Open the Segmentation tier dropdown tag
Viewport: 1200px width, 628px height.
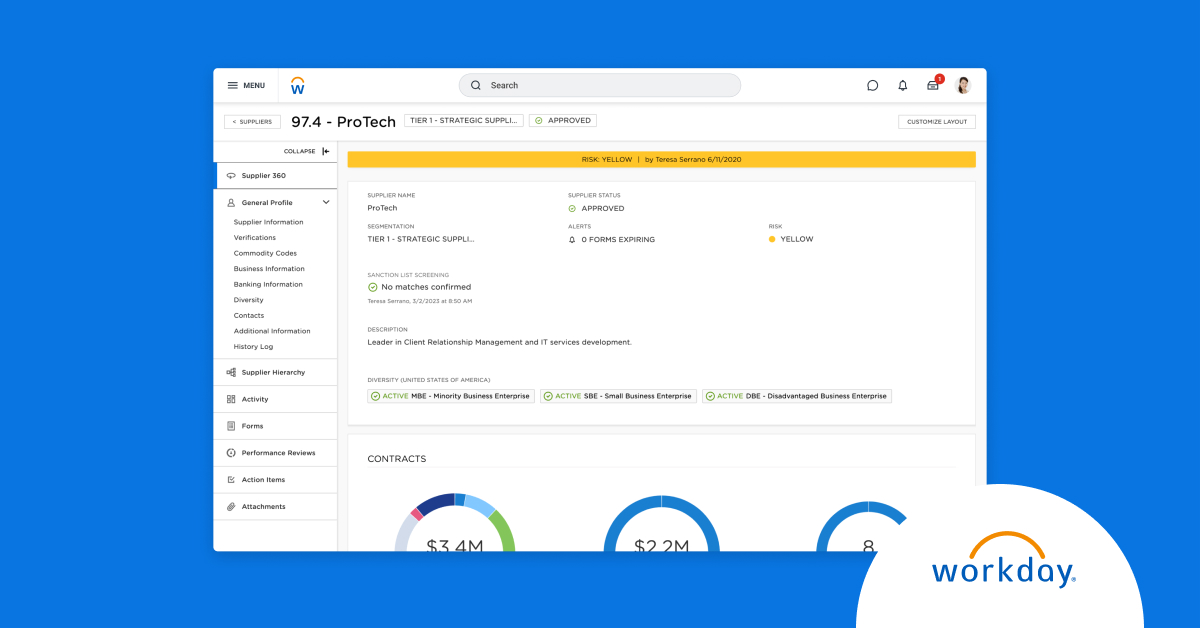(x=464, y=121)
